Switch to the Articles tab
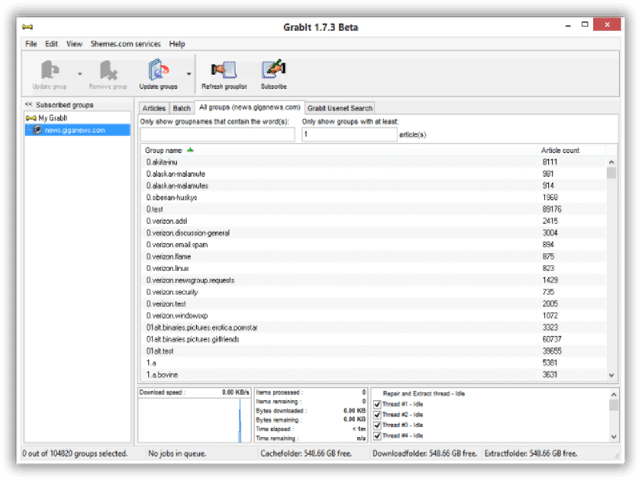 [x=154, y=108]
